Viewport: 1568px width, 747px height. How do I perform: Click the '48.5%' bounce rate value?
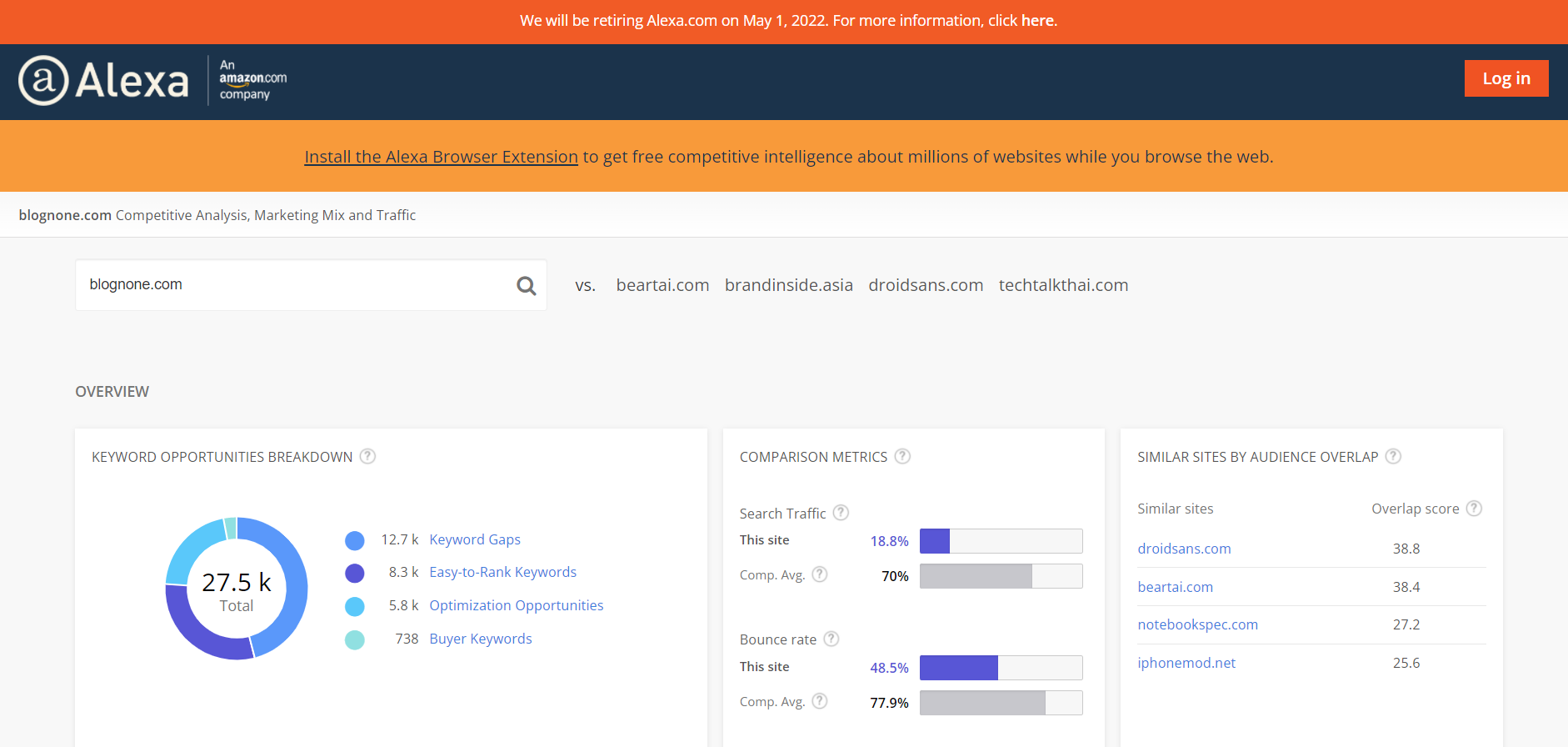pyautogui.click(x=889, y=668)
